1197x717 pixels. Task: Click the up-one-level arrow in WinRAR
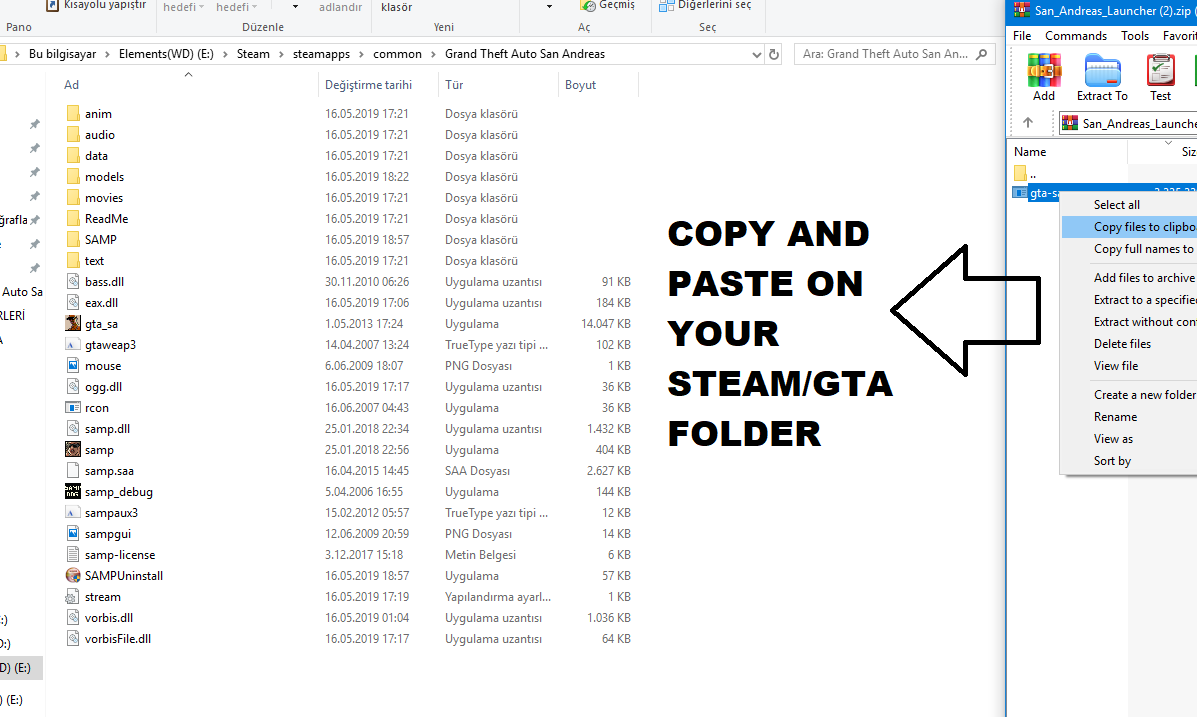(1028, 122)
